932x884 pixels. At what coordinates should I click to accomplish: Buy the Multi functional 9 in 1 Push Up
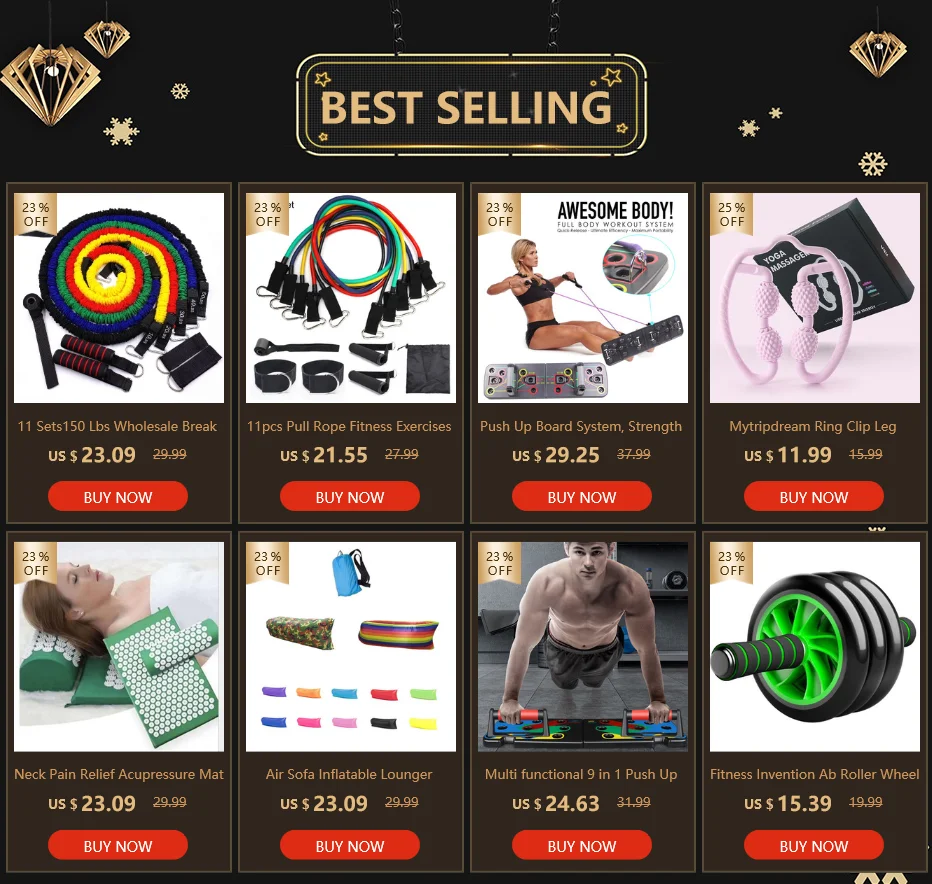click(x=581, y=845)
